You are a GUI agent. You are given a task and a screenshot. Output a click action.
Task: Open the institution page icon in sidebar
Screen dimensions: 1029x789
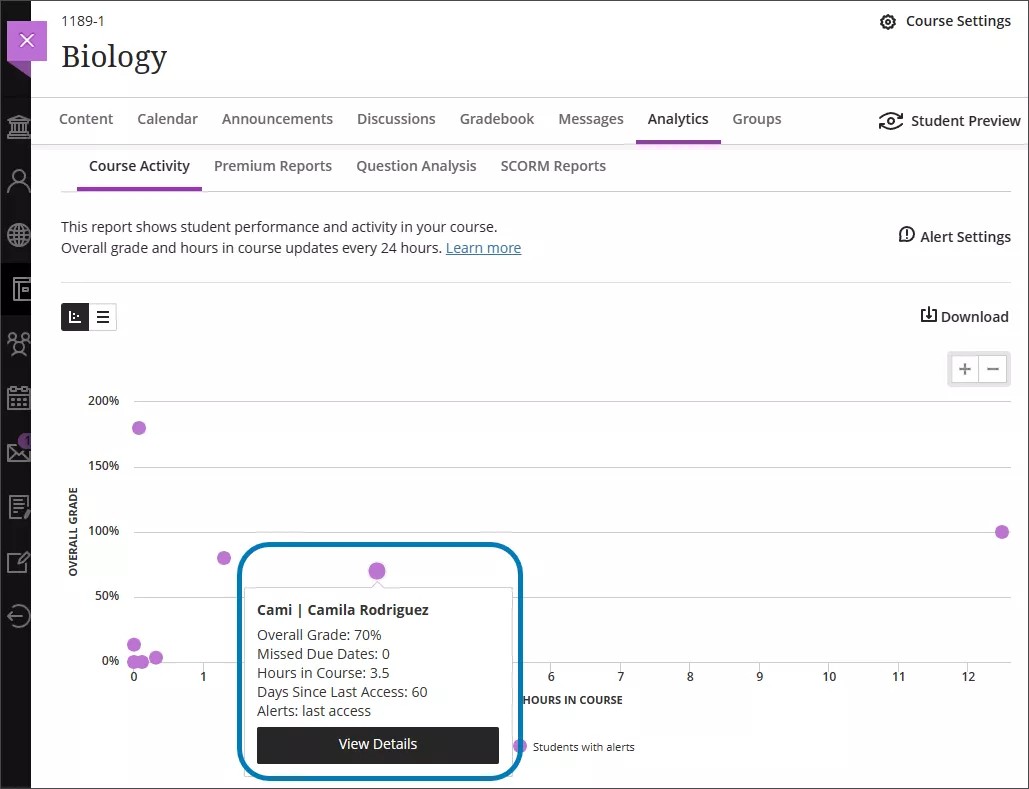(18, 127)
